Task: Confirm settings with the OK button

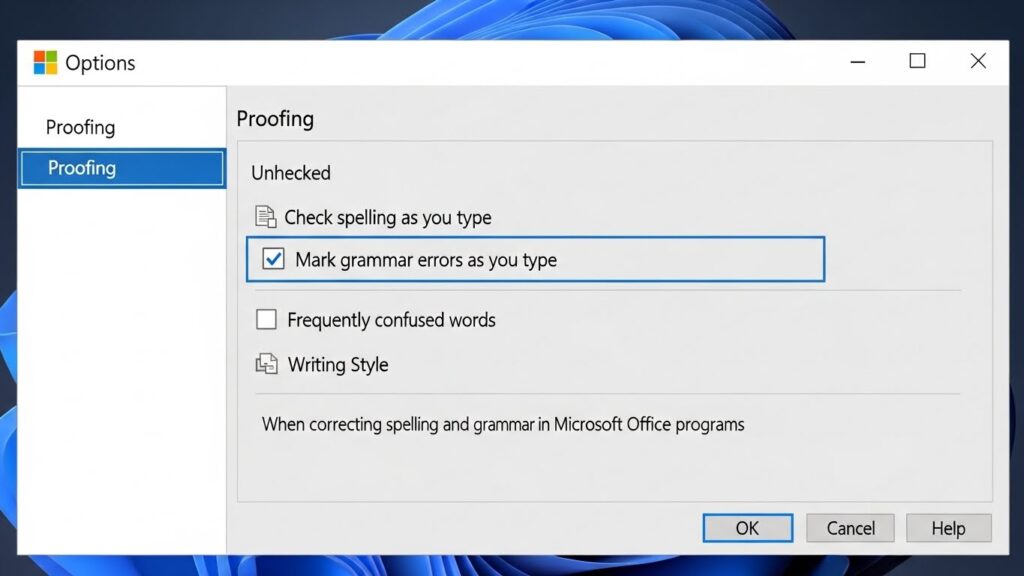Action: pos(747,528)
